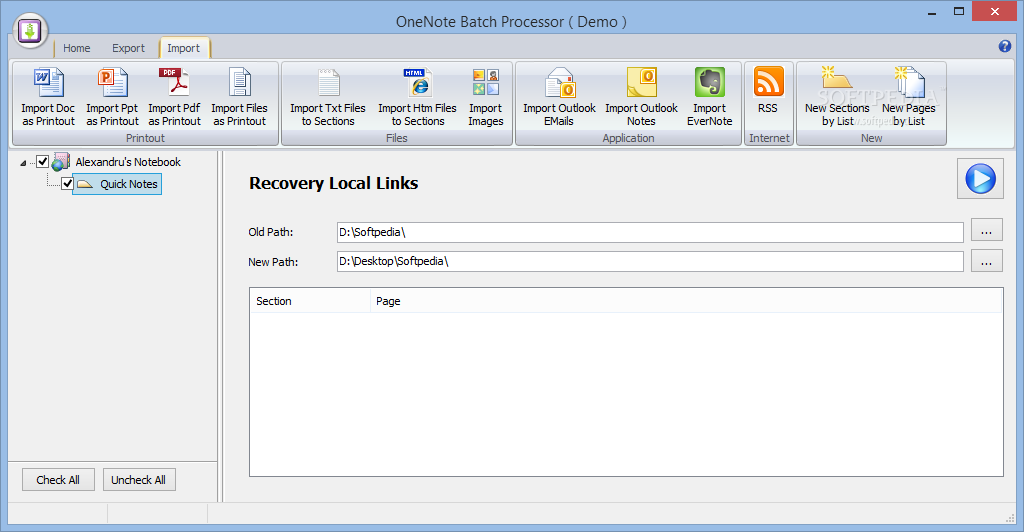Click the Old Path text field

click(x=650, y=232)
